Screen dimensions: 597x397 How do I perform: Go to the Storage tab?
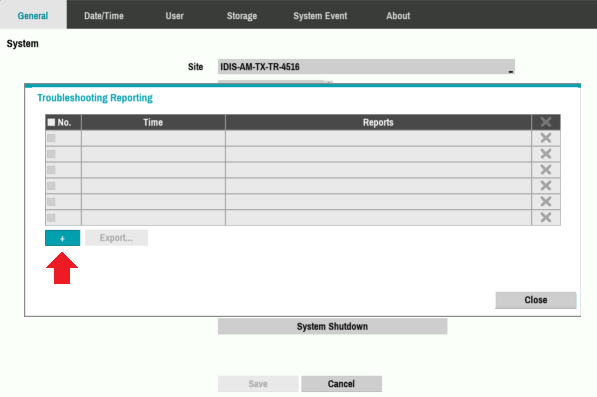242,16
